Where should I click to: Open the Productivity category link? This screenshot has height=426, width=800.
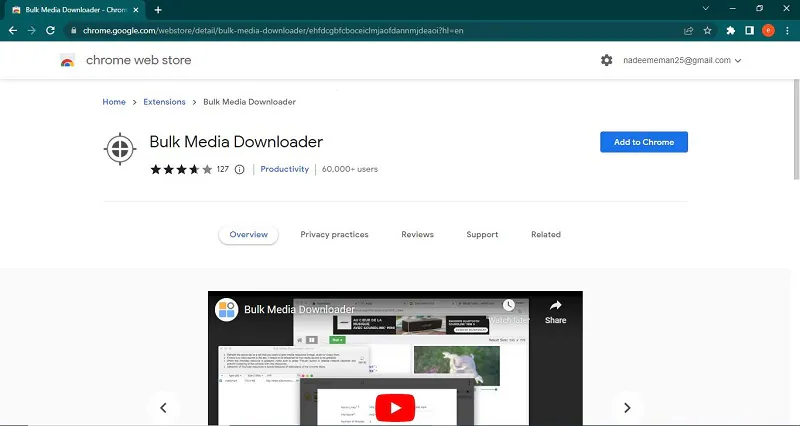(x=285, y=169)
